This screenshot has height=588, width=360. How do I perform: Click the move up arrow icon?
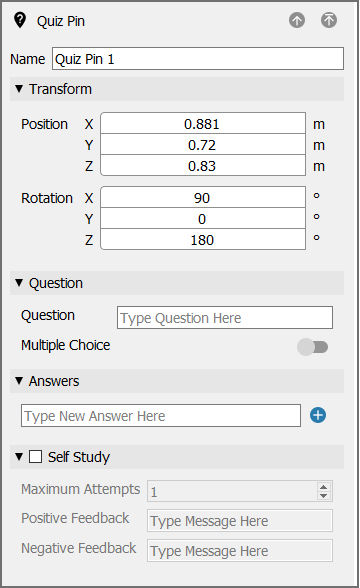(297, 20)
